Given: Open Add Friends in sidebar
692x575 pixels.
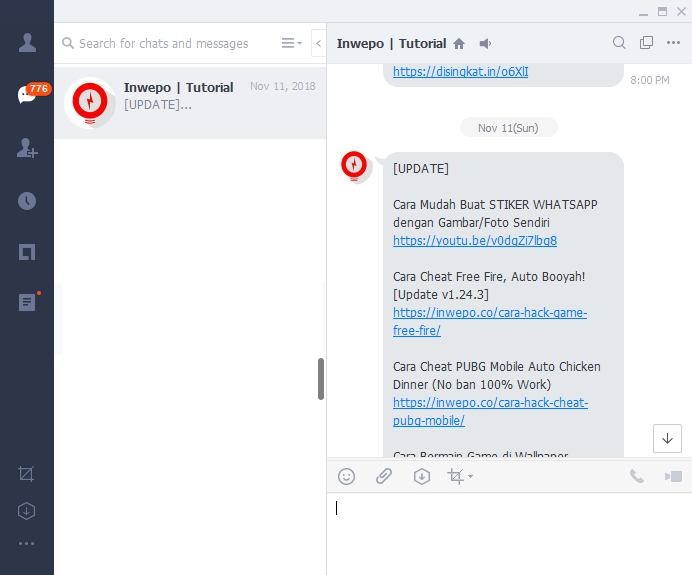Looking at the screenshot, I should (x=27, y=148).
